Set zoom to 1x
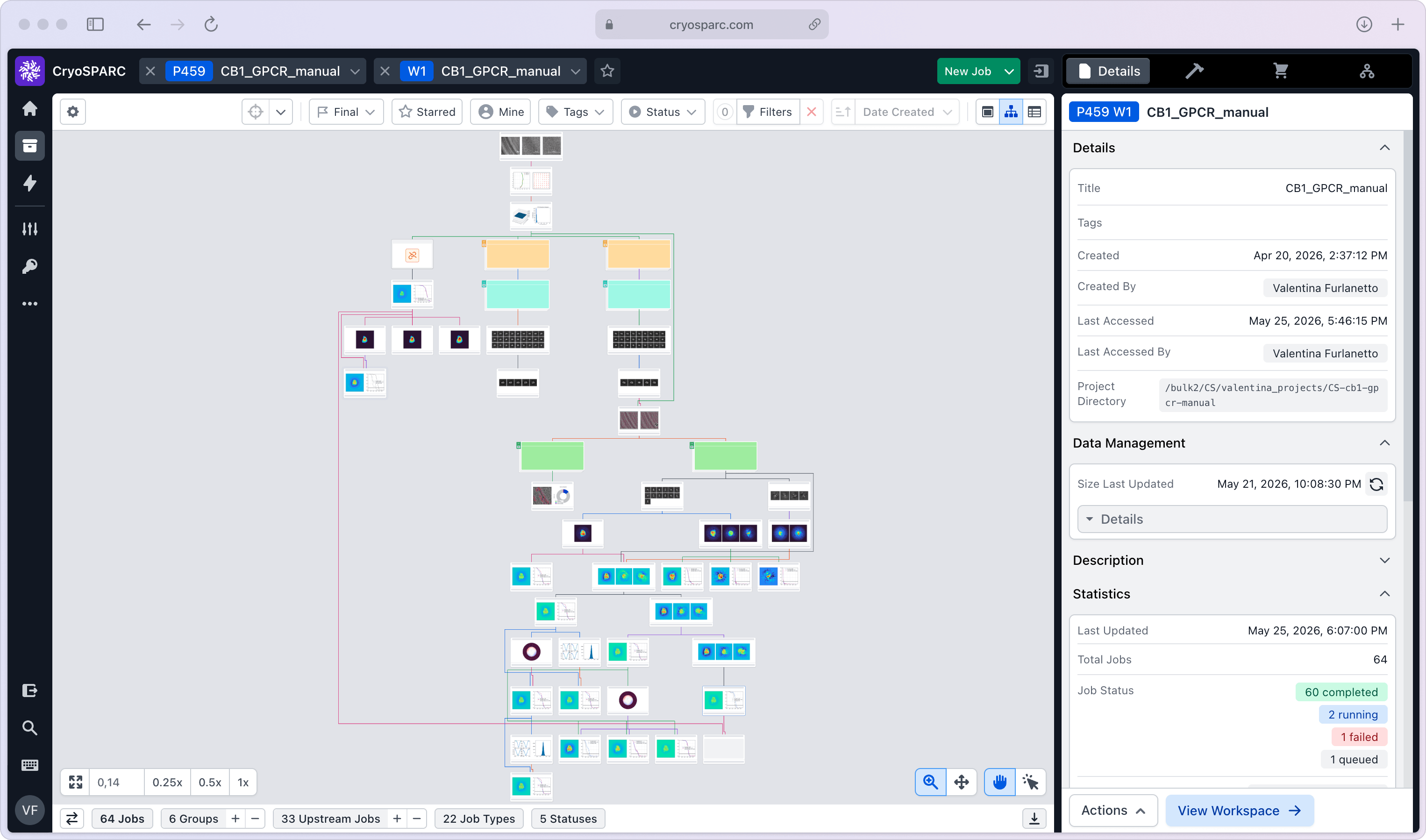Image resolution: width=1426 pixels, height=840 pixels. click(x=243, y=782)
